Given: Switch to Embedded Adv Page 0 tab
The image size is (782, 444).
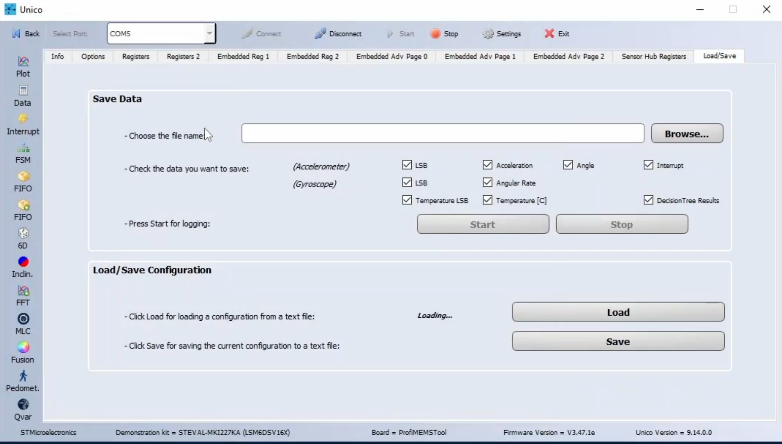Looking at the screenshot, I should pos(391,56).
